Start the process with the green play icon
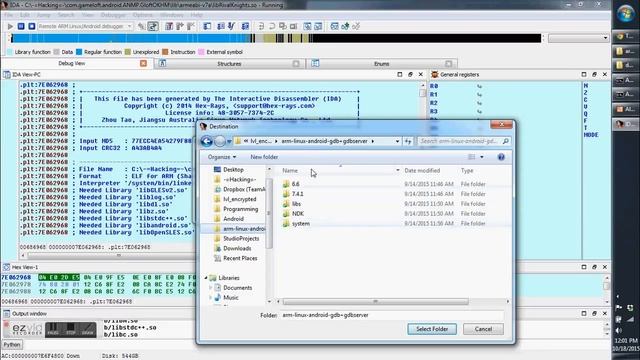 pyautogui.click(x=10, y=26)
